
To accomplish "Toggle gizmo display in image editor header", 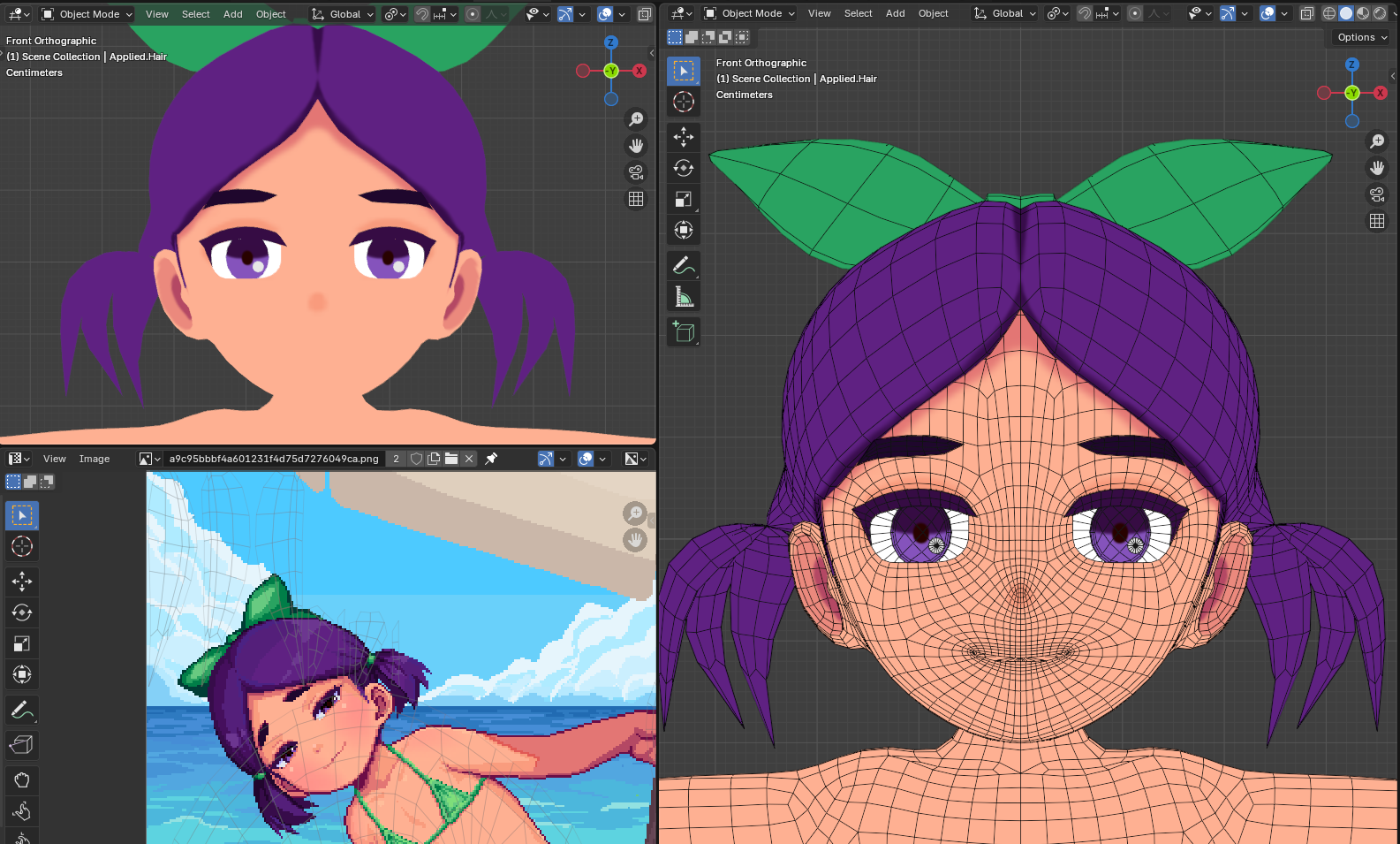I will click(545, 459).
